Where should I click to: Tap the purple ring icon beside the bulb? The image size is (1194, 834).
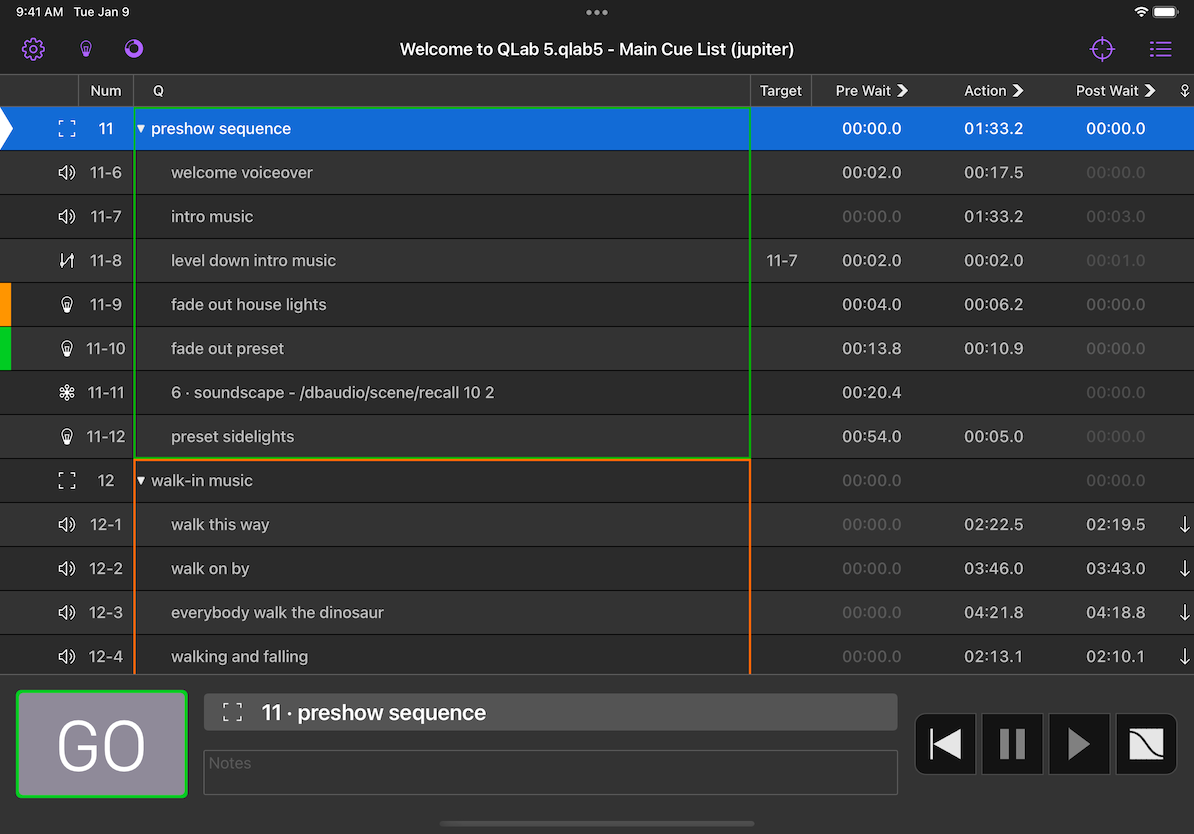133,48
